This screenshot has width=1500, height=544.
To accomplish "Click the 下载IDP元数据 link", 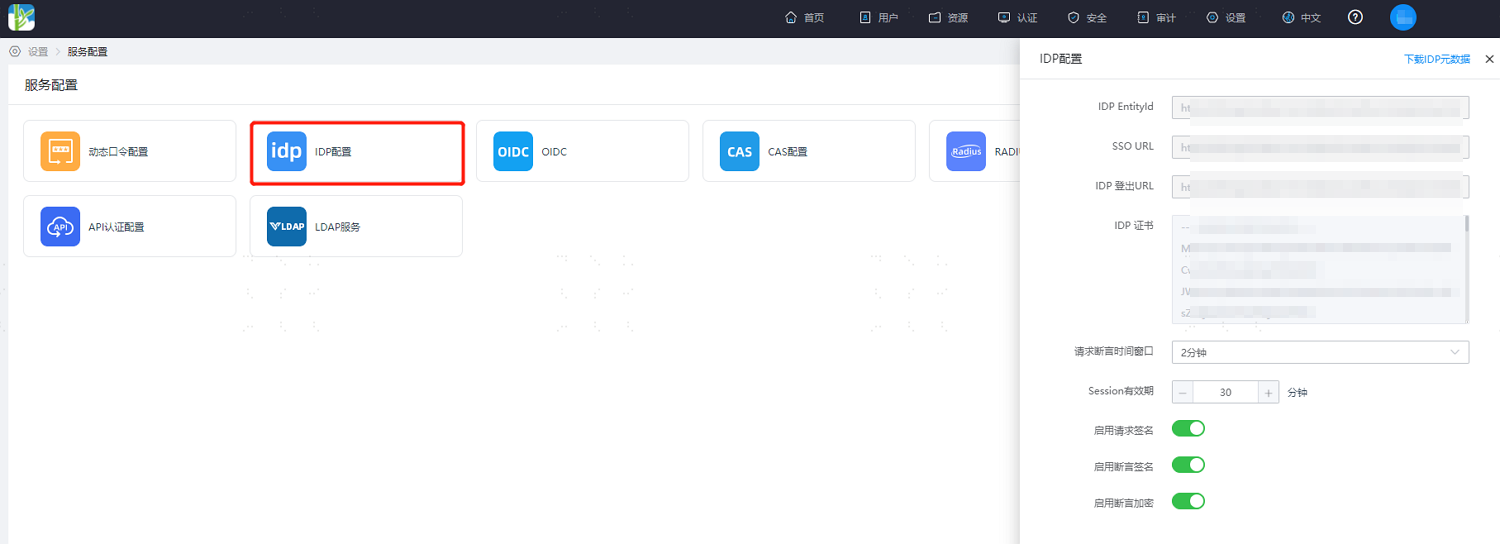I will (x=1437, y=59).
